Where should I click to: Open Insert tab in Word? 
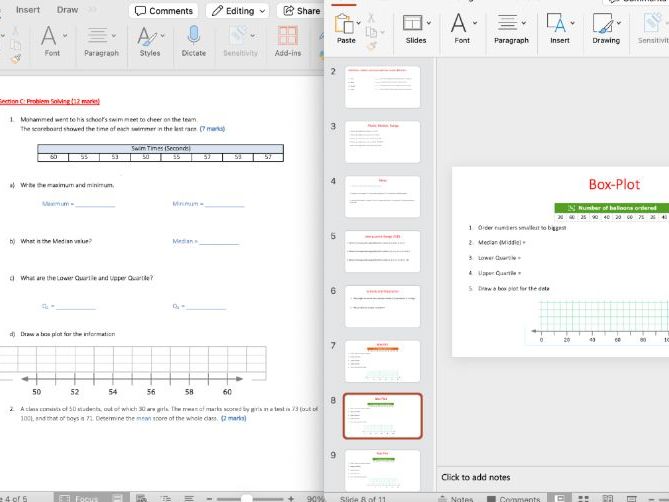[x=28, y=10]
